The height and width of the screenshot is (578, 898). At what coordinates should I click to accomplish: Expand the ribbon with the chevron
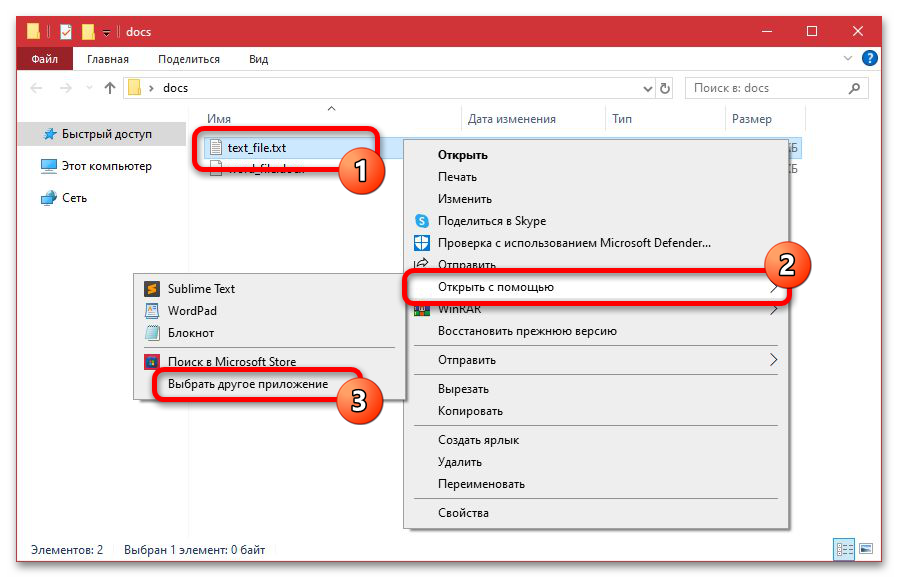click(848, 59)
